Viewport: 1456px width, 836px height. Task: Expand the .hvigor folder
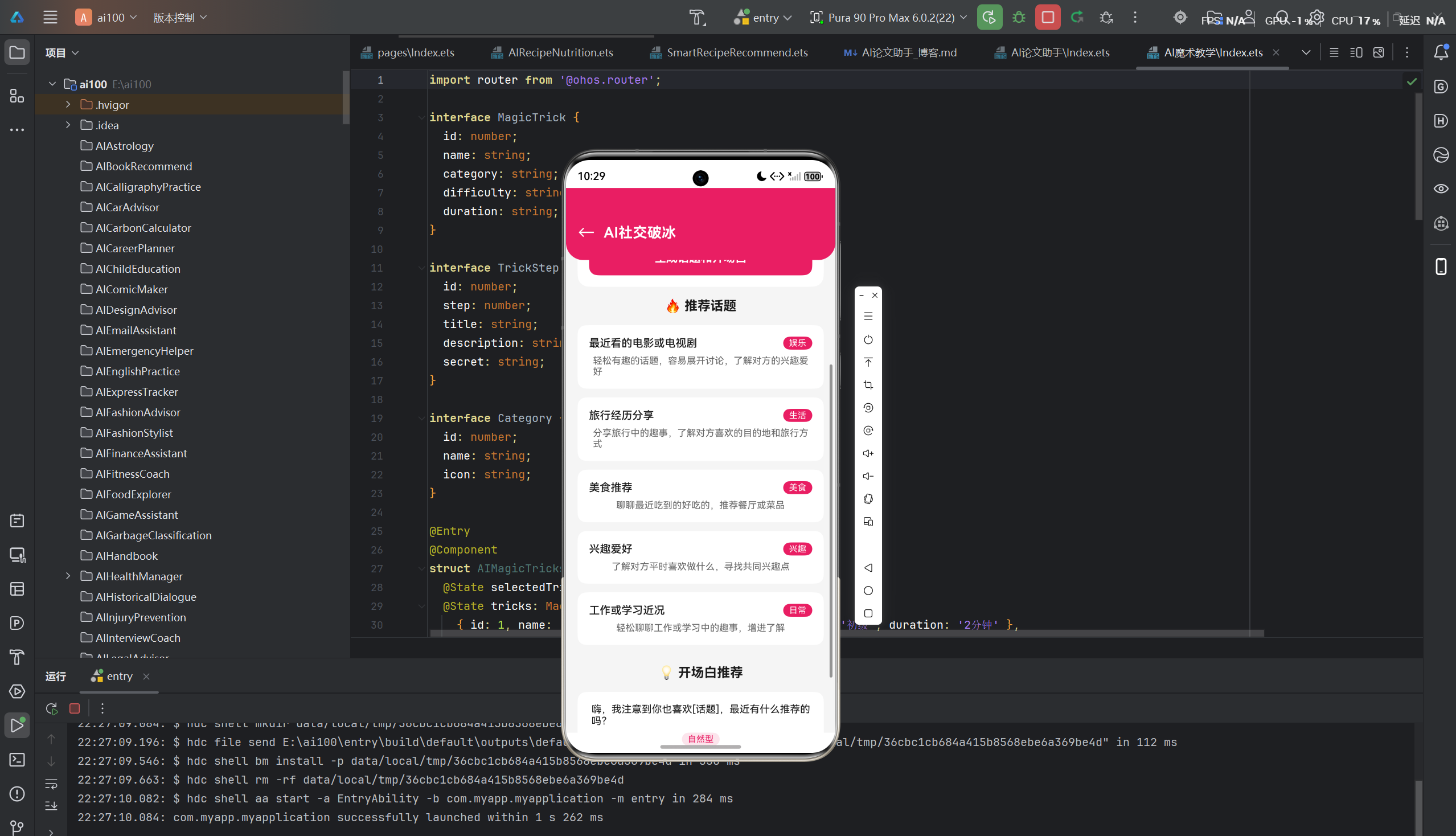[x=68, y=105]
